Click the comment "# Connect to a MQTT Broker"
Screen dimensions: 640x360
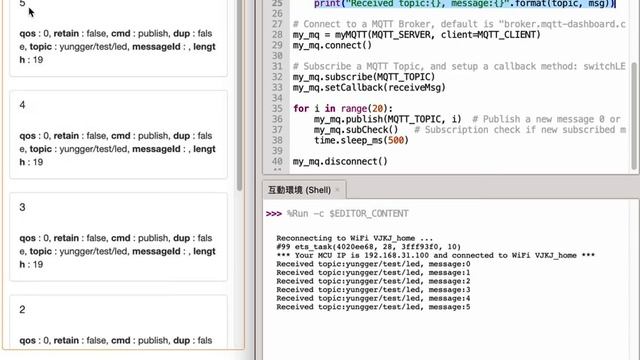459,24
